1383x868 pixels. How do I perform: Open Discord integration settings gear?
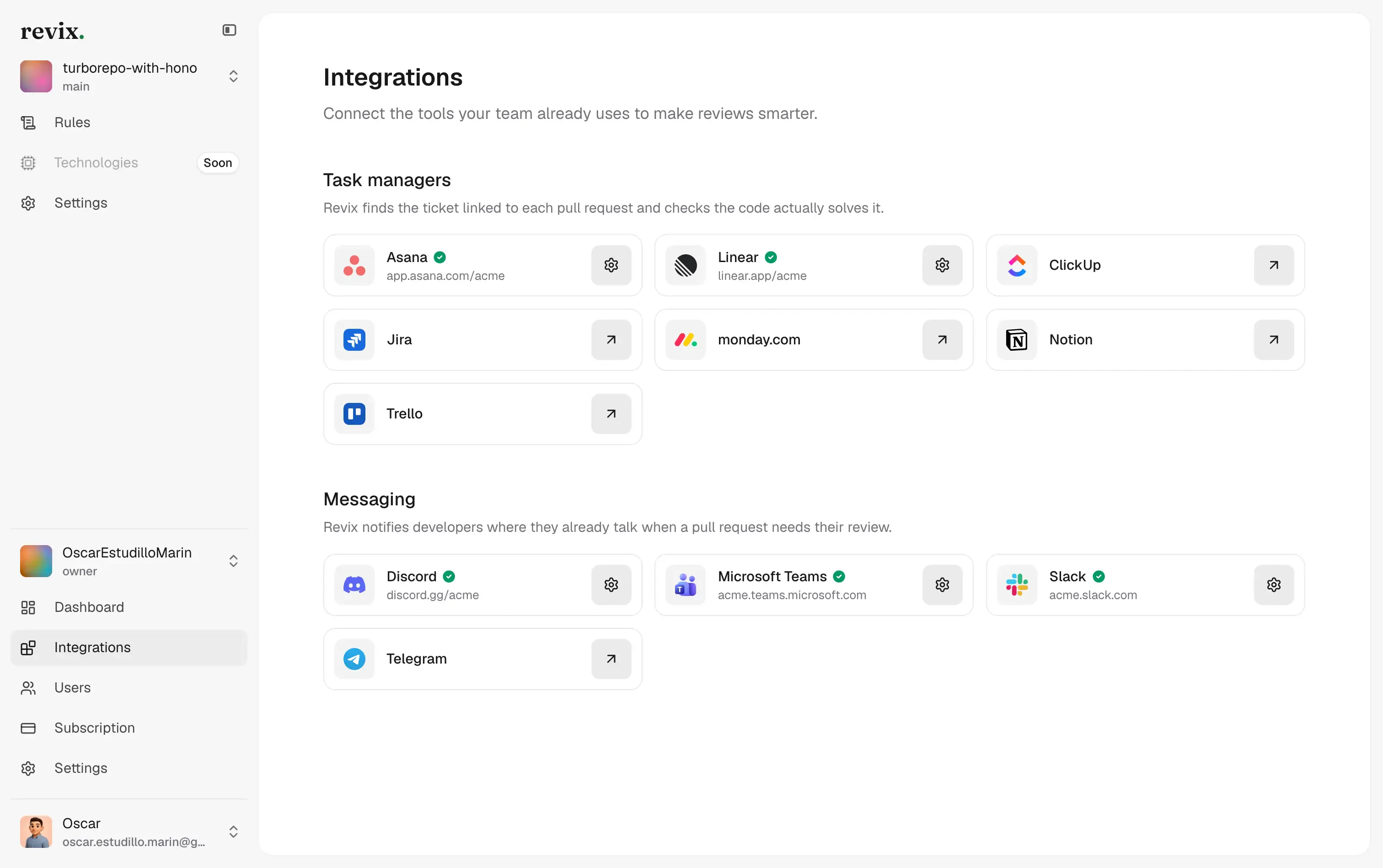[611, 585]
